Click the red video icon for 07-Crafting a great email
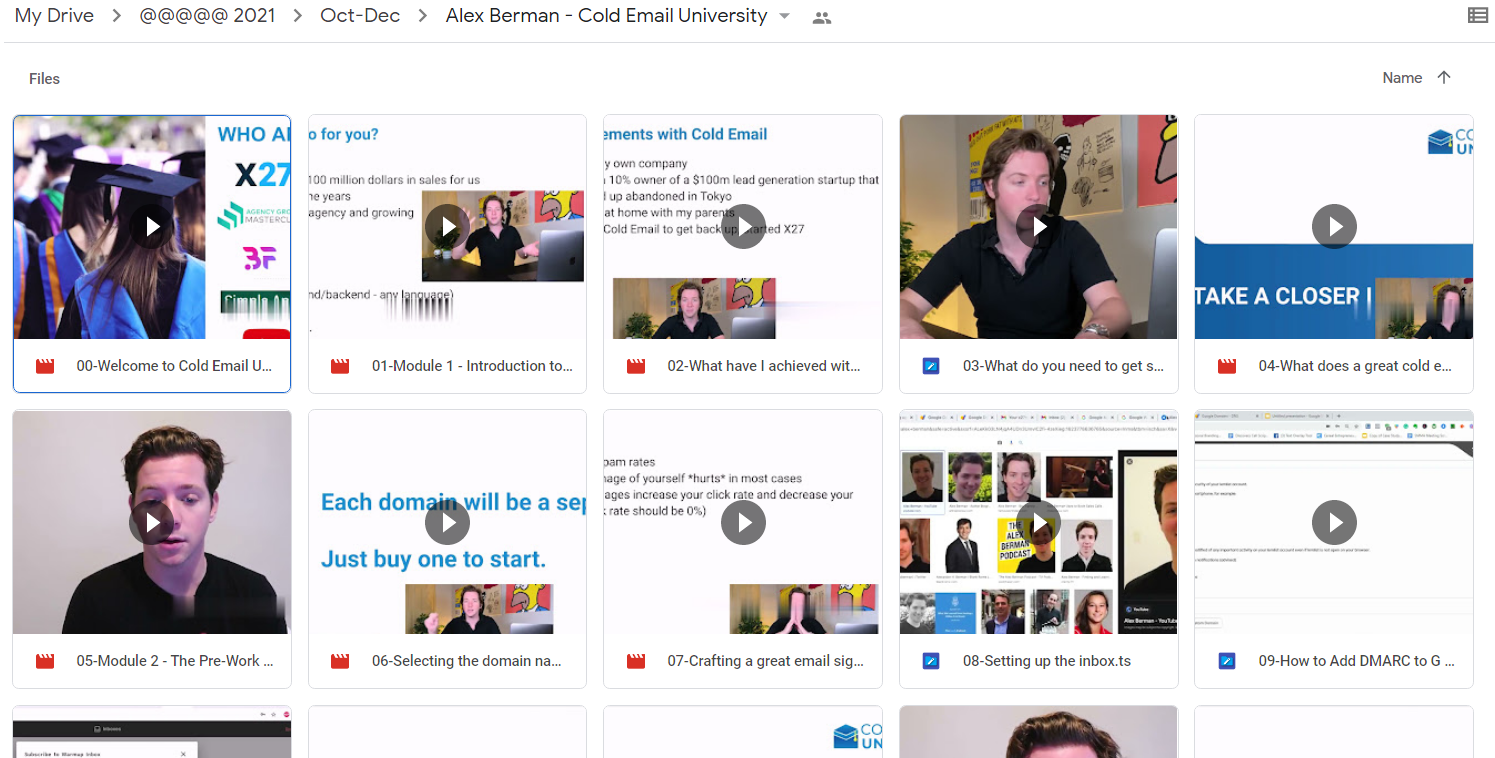Image resolution: width=1495 pixels, height=758 pixels. (636, 661)
